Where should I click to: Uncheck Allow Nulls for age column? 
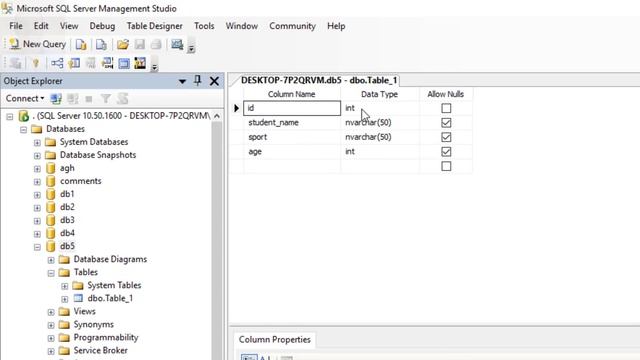446,152
